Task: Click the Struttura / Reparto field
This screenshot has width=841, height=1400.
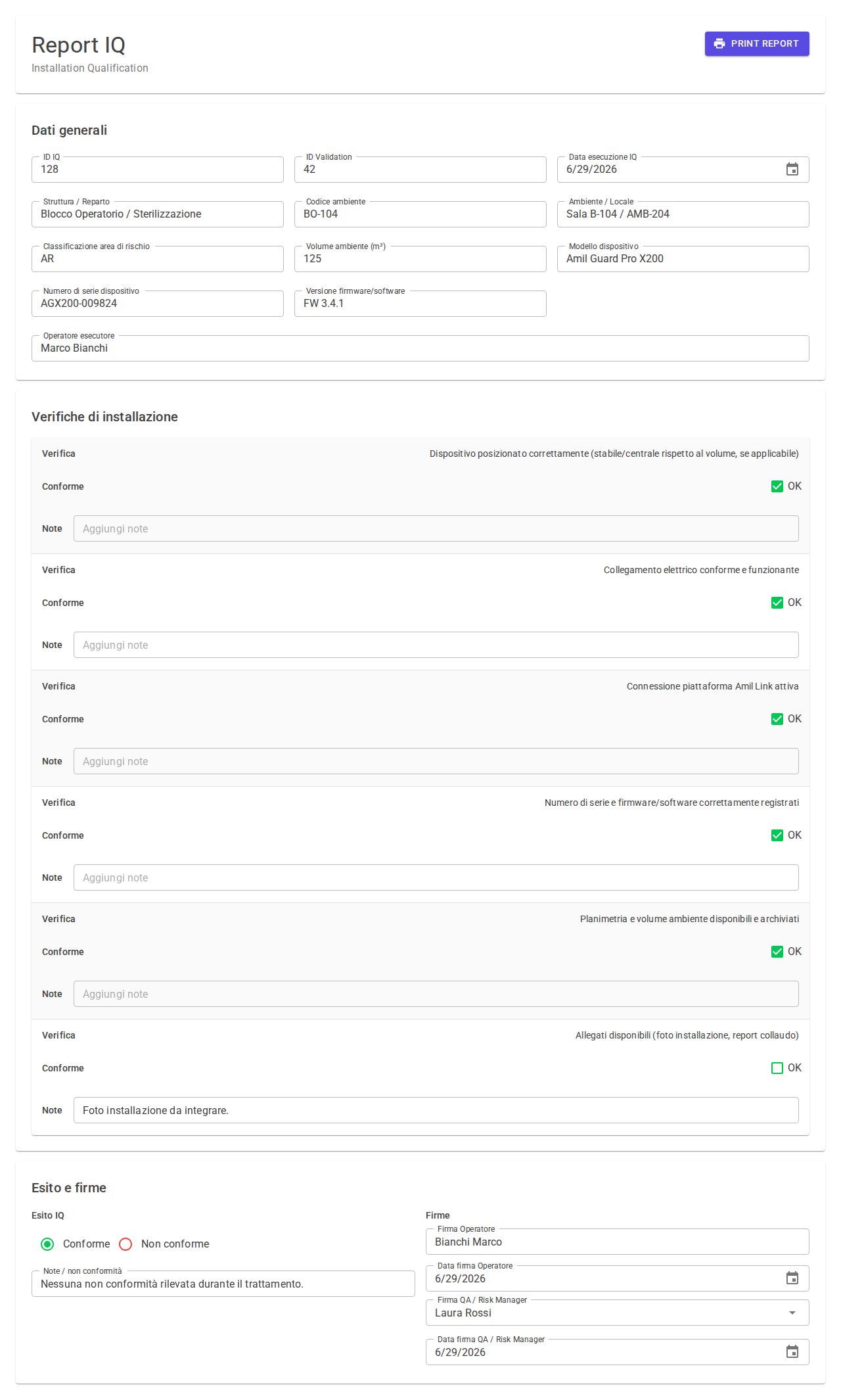Action: coord(158,214)
